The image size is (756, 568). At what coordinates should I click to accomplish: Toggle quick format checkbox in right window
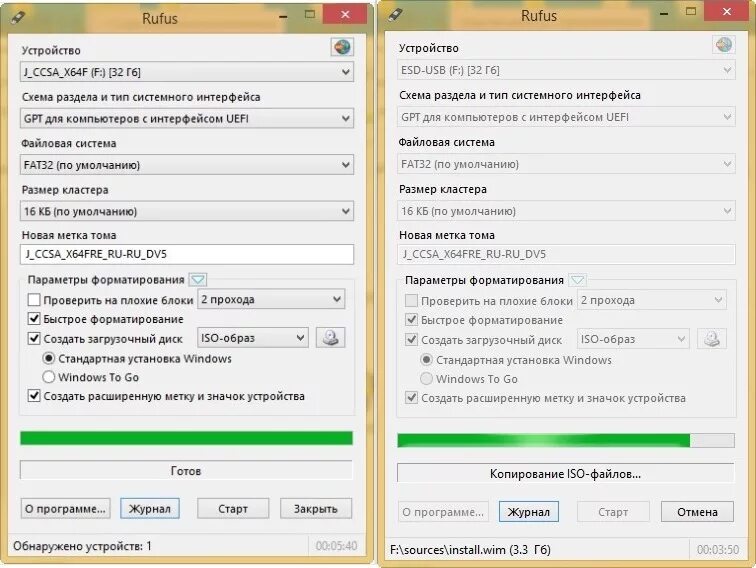tap(411, 320)
